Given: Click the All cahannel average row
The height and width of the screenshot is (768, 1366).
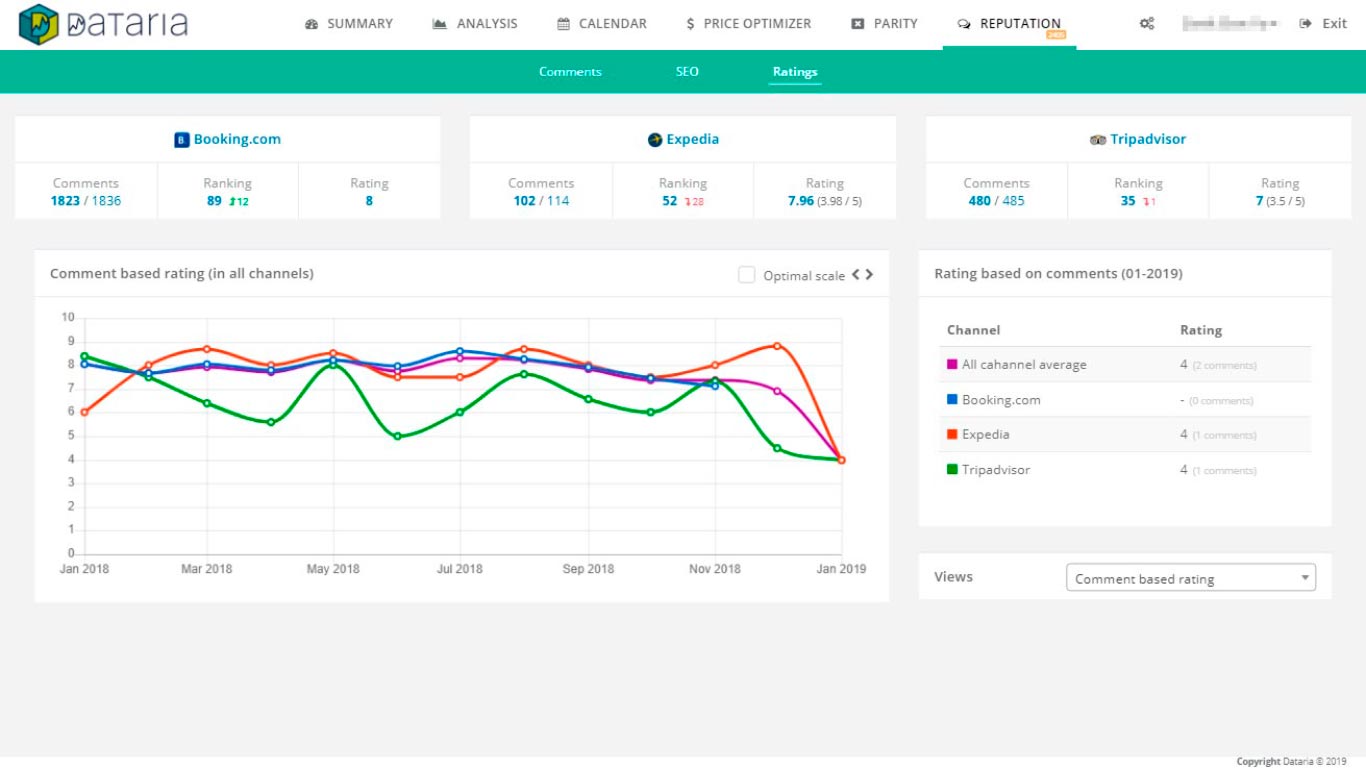Looking at the screenshot, I should tap(1125, 365).
